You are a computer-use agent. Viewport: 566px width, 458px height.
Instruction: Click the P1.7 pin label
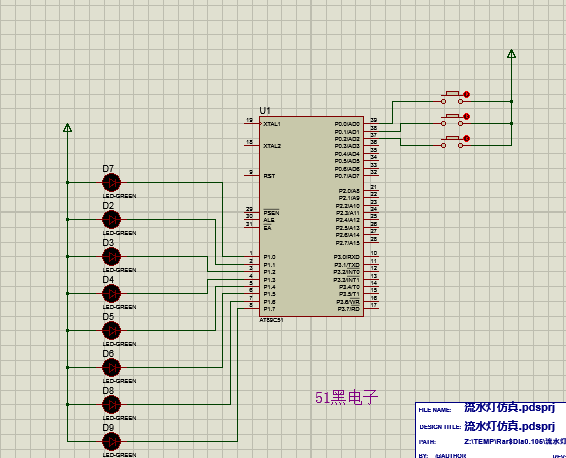pyautogui.click(x=269, y=309)
